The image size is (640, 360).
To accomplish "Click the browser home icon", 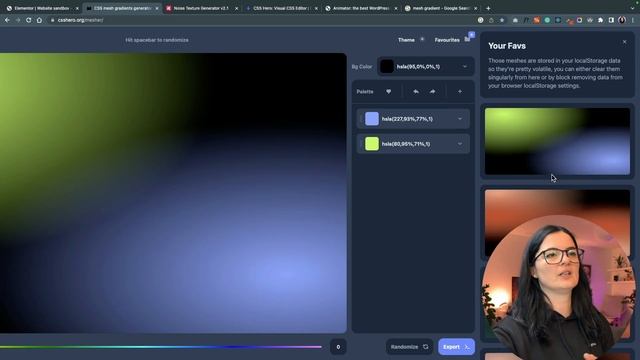I will click(39, 20).
